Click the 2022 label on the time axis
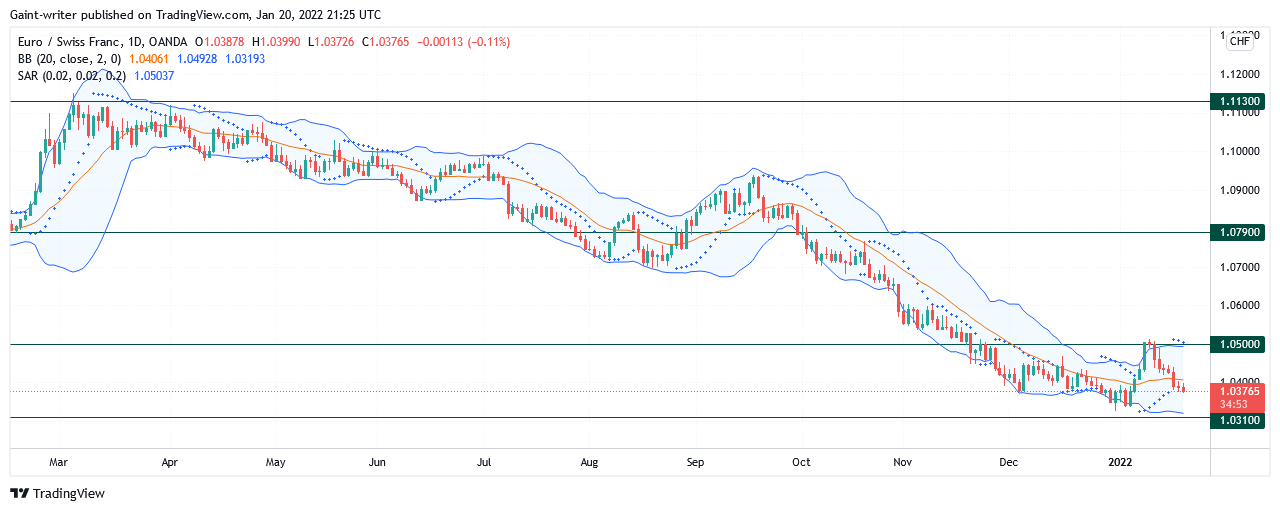The height and width of the screenshot is (511, 1280). point(1121,463)
